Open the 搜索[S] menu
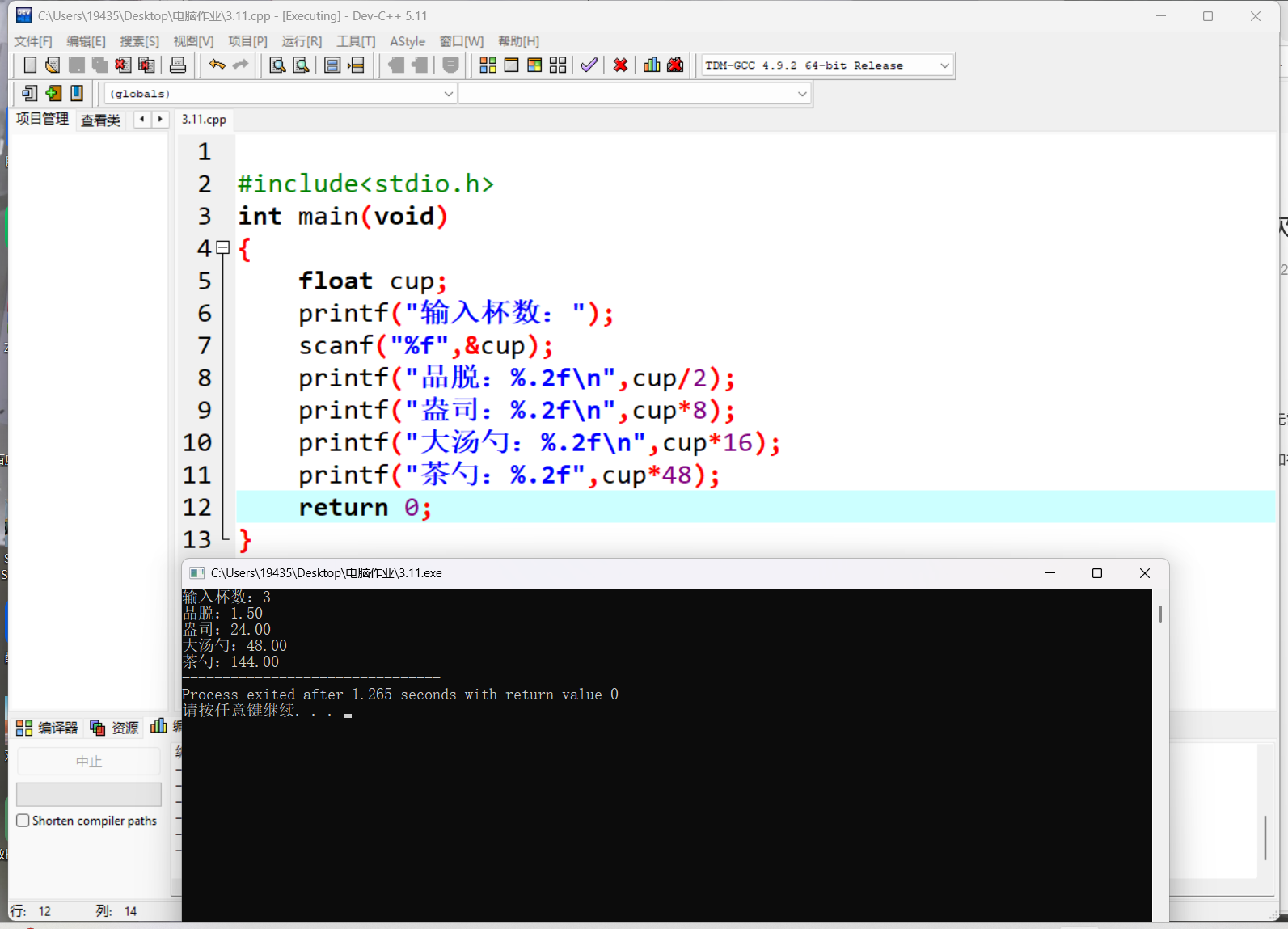 [x=140, y=41]
